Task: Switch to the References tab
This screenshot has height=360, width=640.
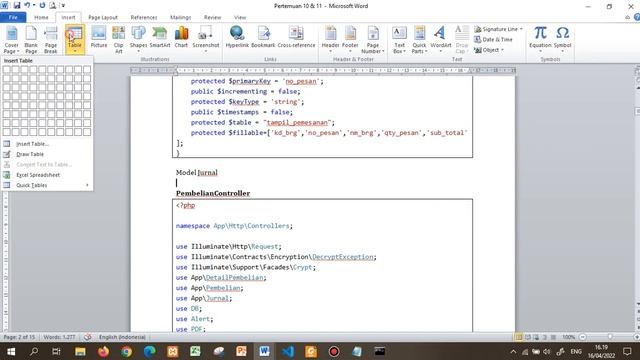Action: click(144, 18)
